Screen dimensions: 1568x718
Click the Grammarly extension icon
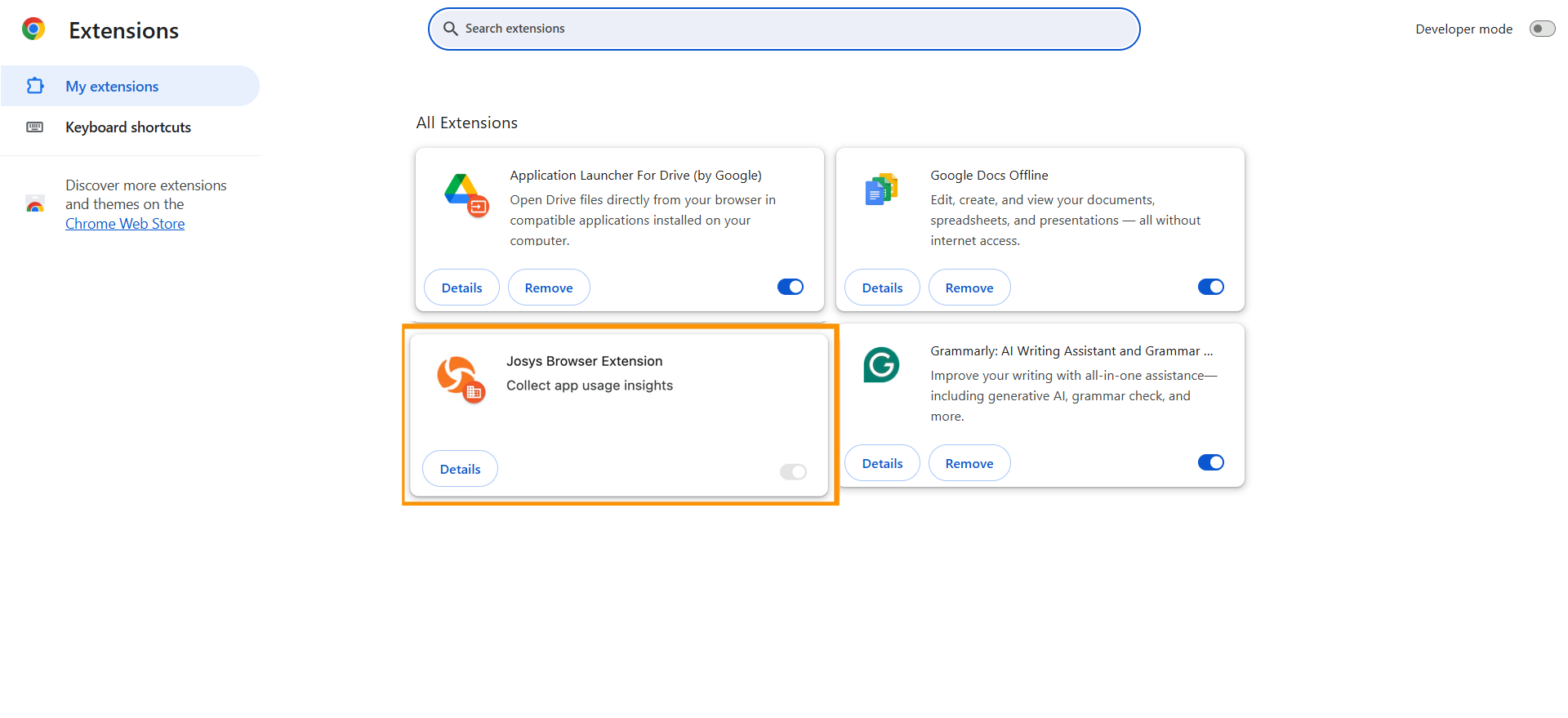pyautogui.click(x=881, y=365)
